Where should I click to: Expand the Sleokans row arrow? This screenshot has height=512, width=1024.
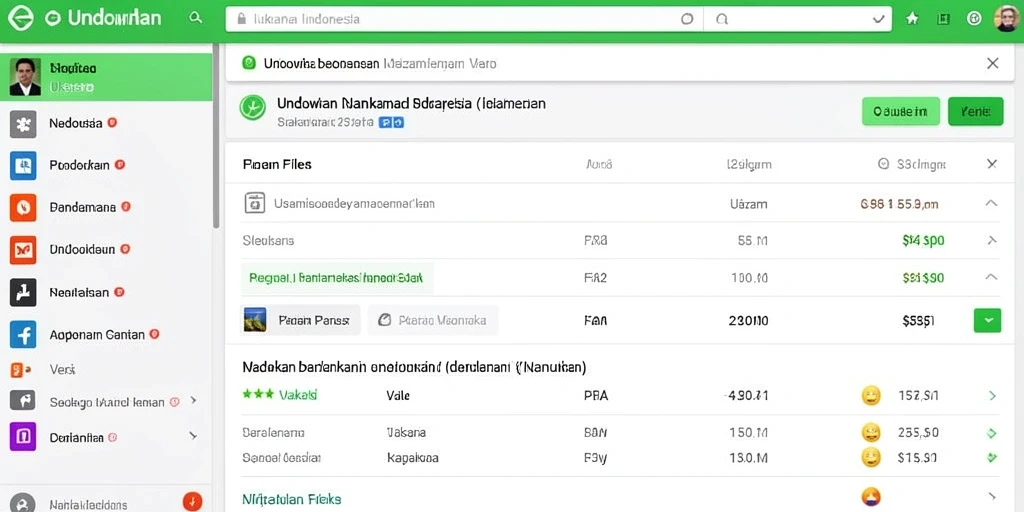point(992,240)
